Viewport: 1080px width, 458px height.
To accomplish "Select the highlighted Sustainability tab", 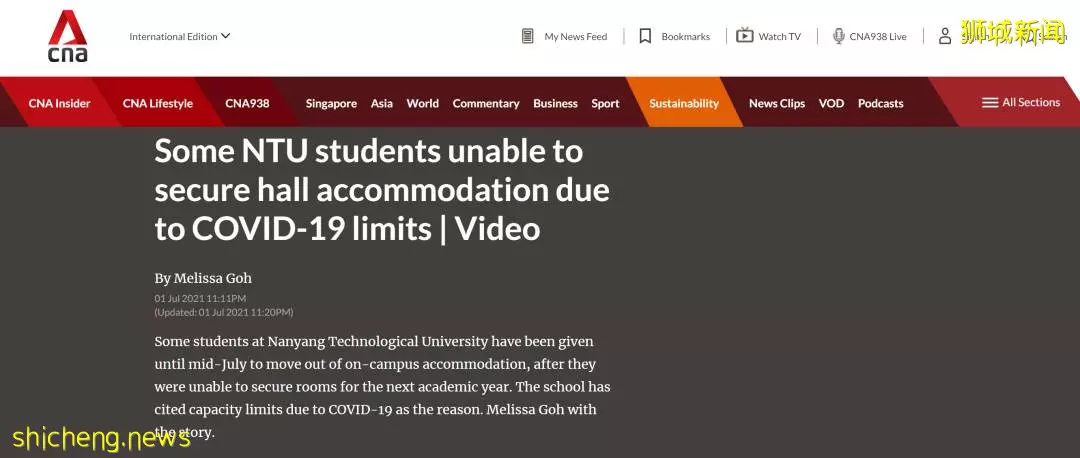I will pos(684,103).
